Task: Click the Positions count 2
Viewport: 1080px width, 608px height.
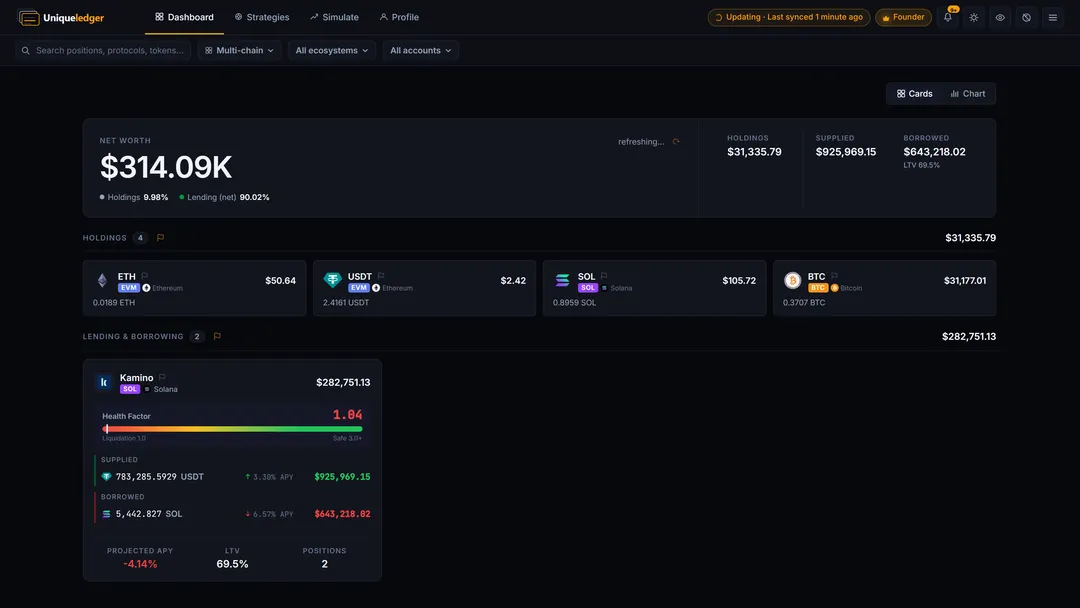Action: point(324,564)
